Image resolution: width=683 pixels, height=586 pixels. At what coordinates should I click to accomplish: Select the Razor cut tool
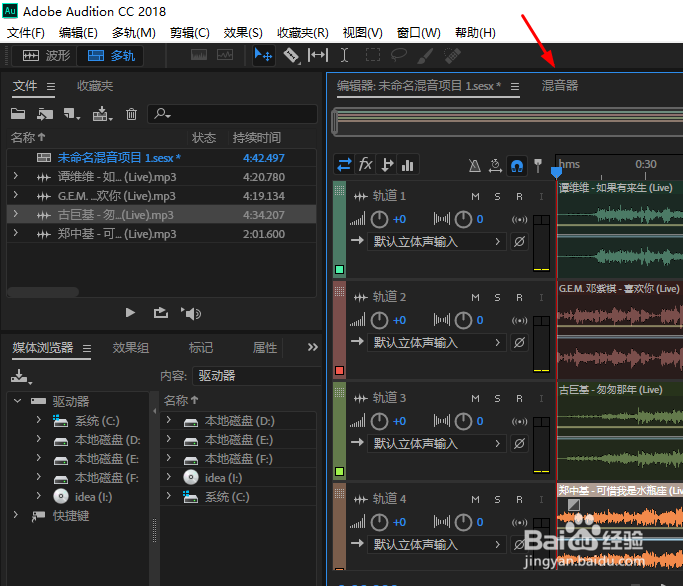coord(291,56)
